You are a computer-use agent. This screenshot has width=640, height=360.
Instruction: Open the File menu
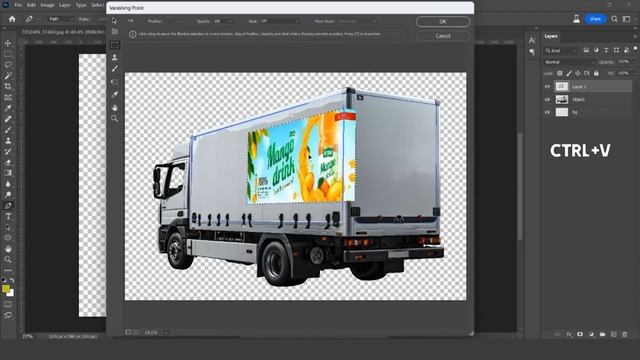click(x=18, y=5)
